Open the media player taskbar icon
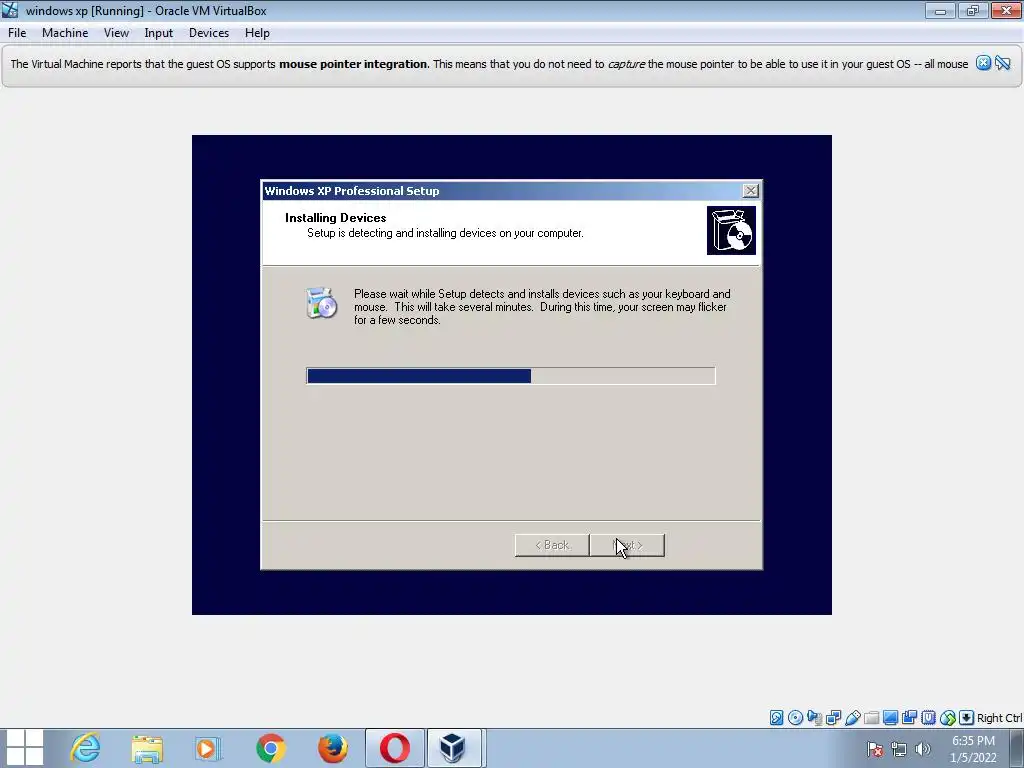The image size is (1024, 768). pos(208,748)
